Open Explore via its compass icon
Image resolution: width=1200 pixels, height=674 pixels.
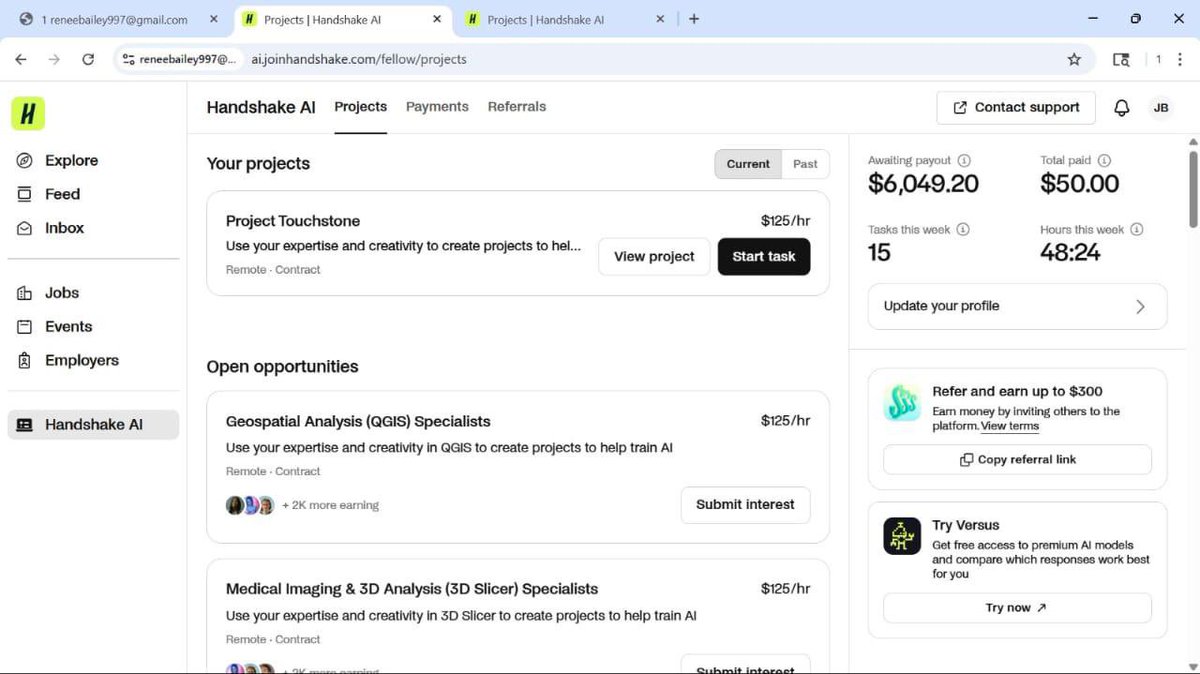[25, 160]
